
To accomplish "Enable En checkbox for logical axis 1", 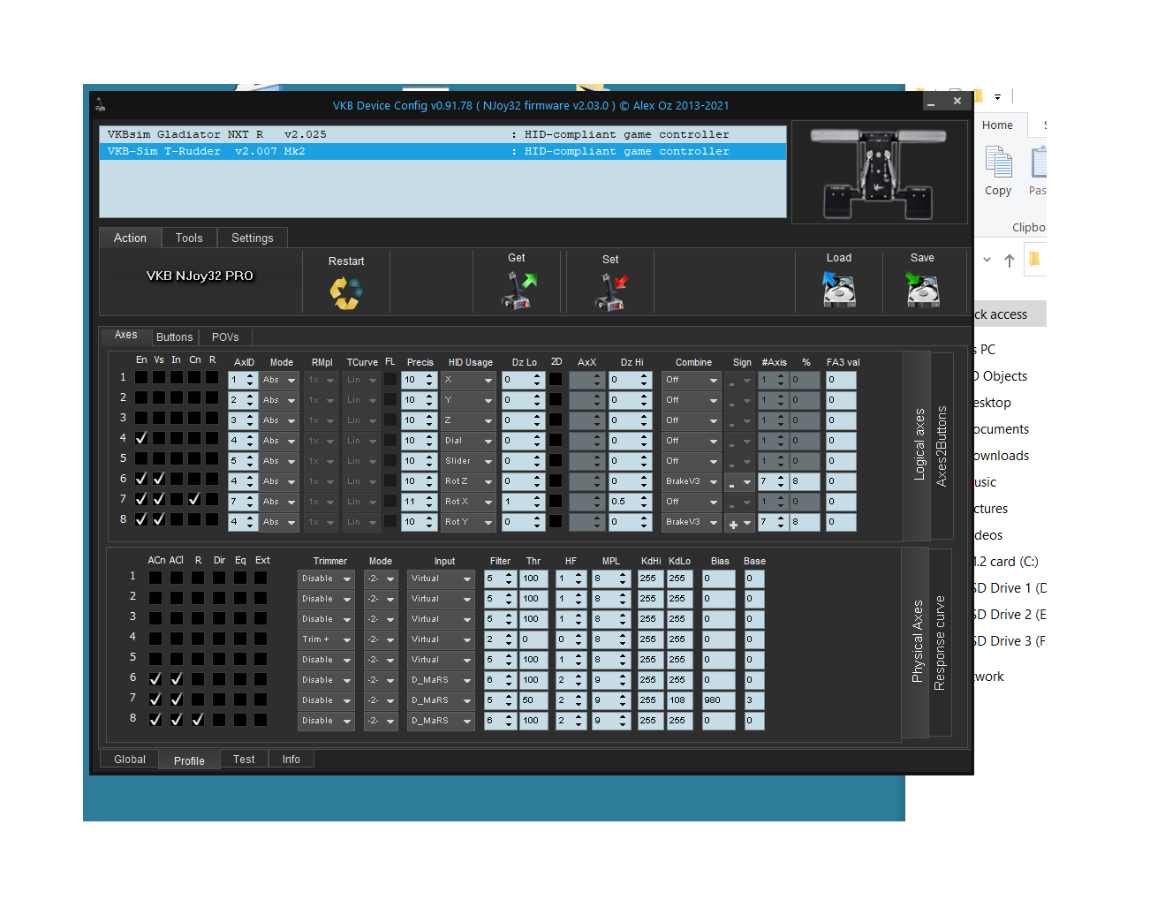I will [141, 378].
